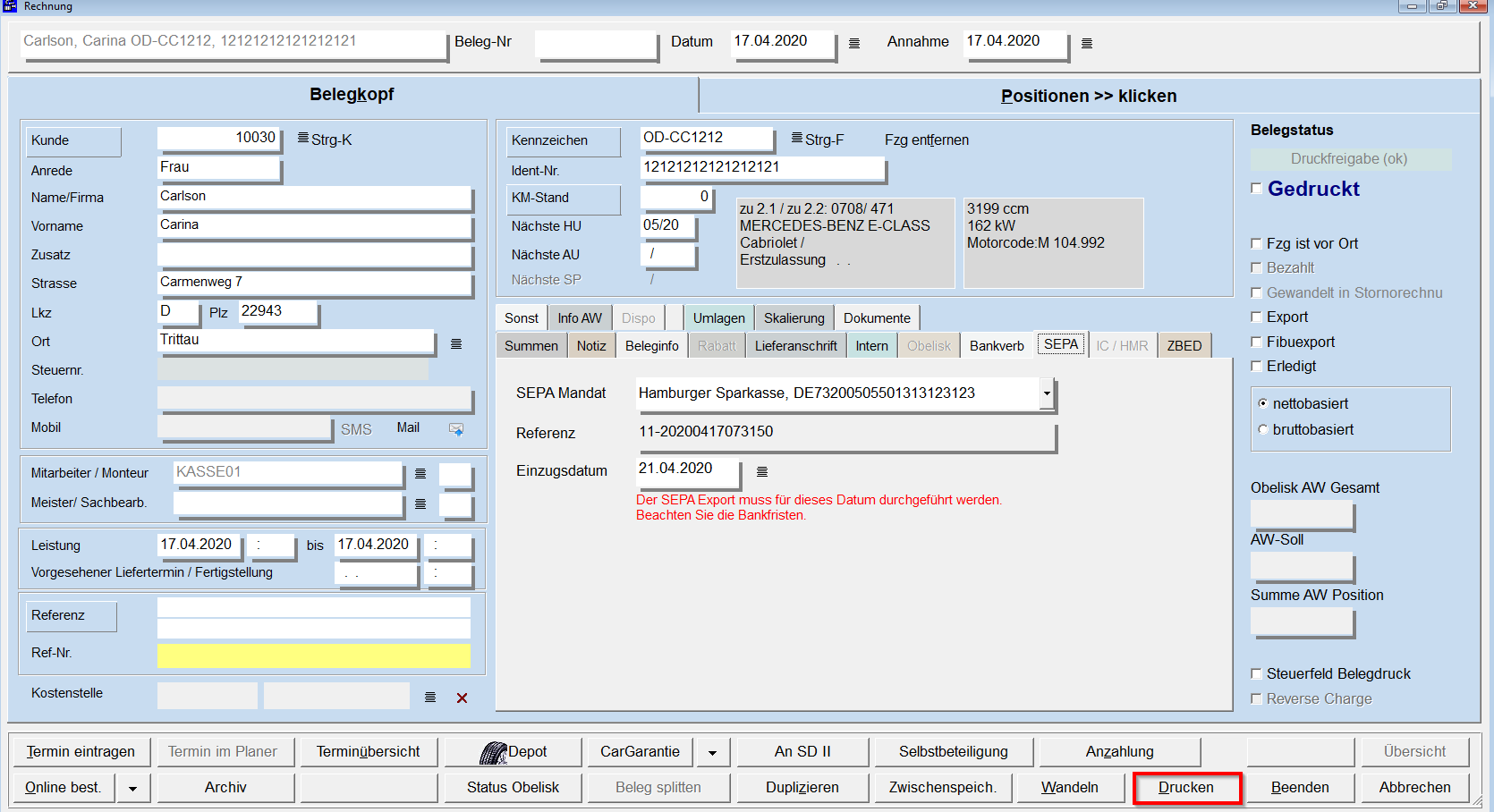Open the Archiv button
This screenshot has width=1494, height=812.
click(225, 788)
